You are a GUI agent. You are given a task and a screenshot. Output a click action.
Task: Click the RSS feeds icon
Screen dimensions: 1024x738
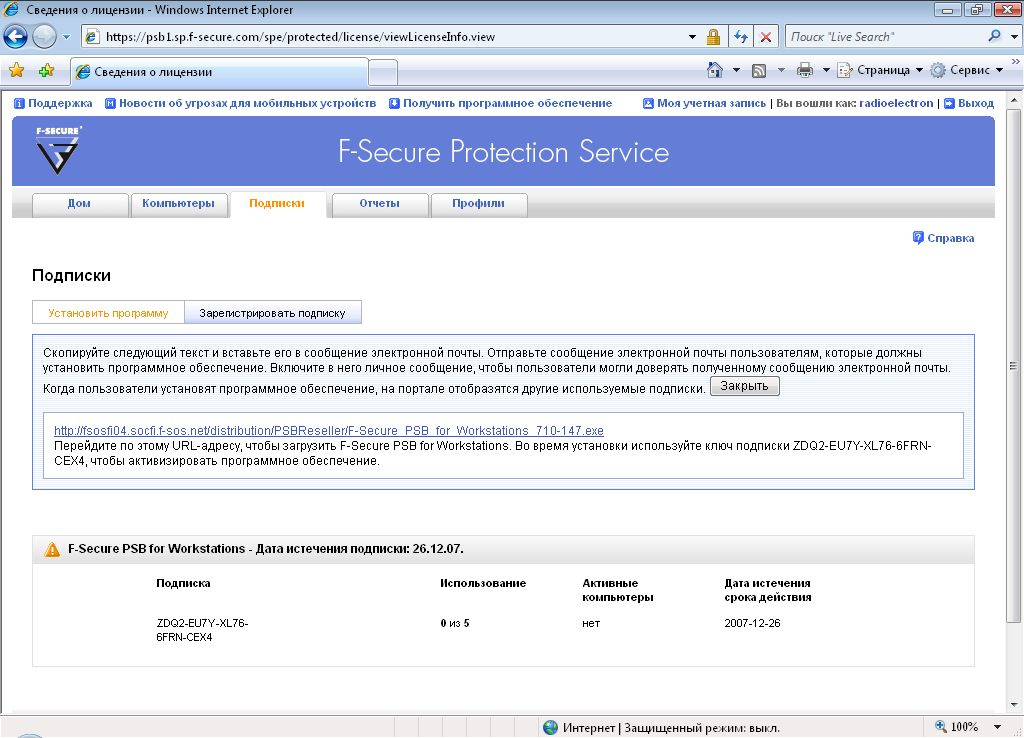click(759, 71)
